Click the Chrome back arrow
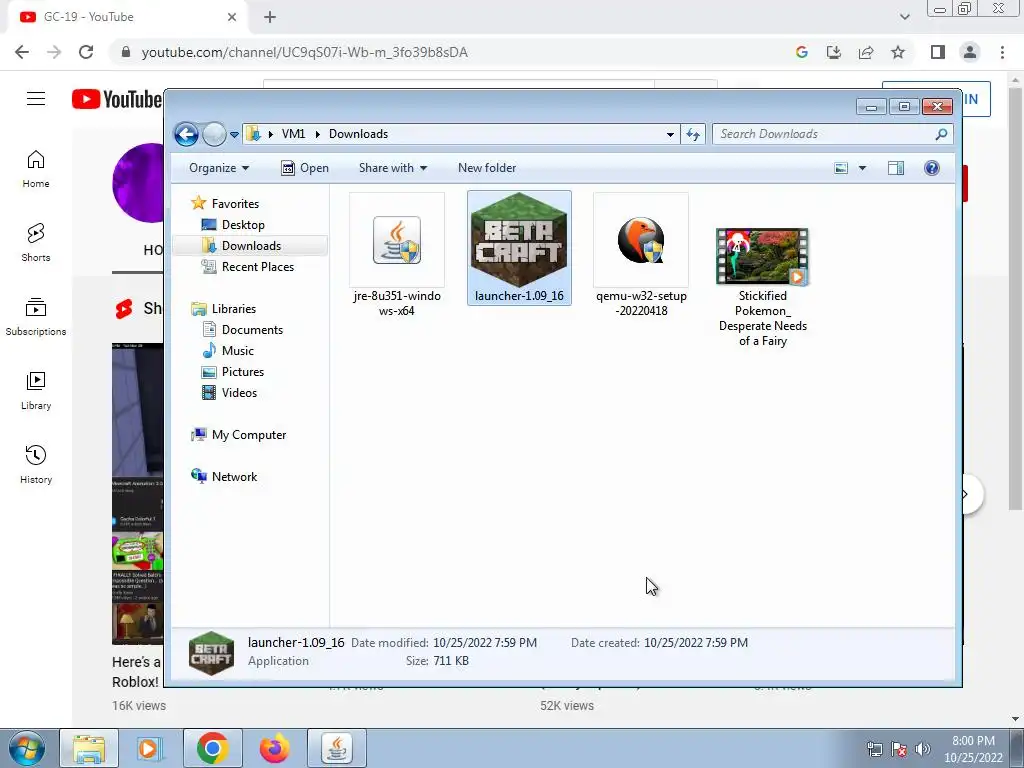 click(22, 52)
